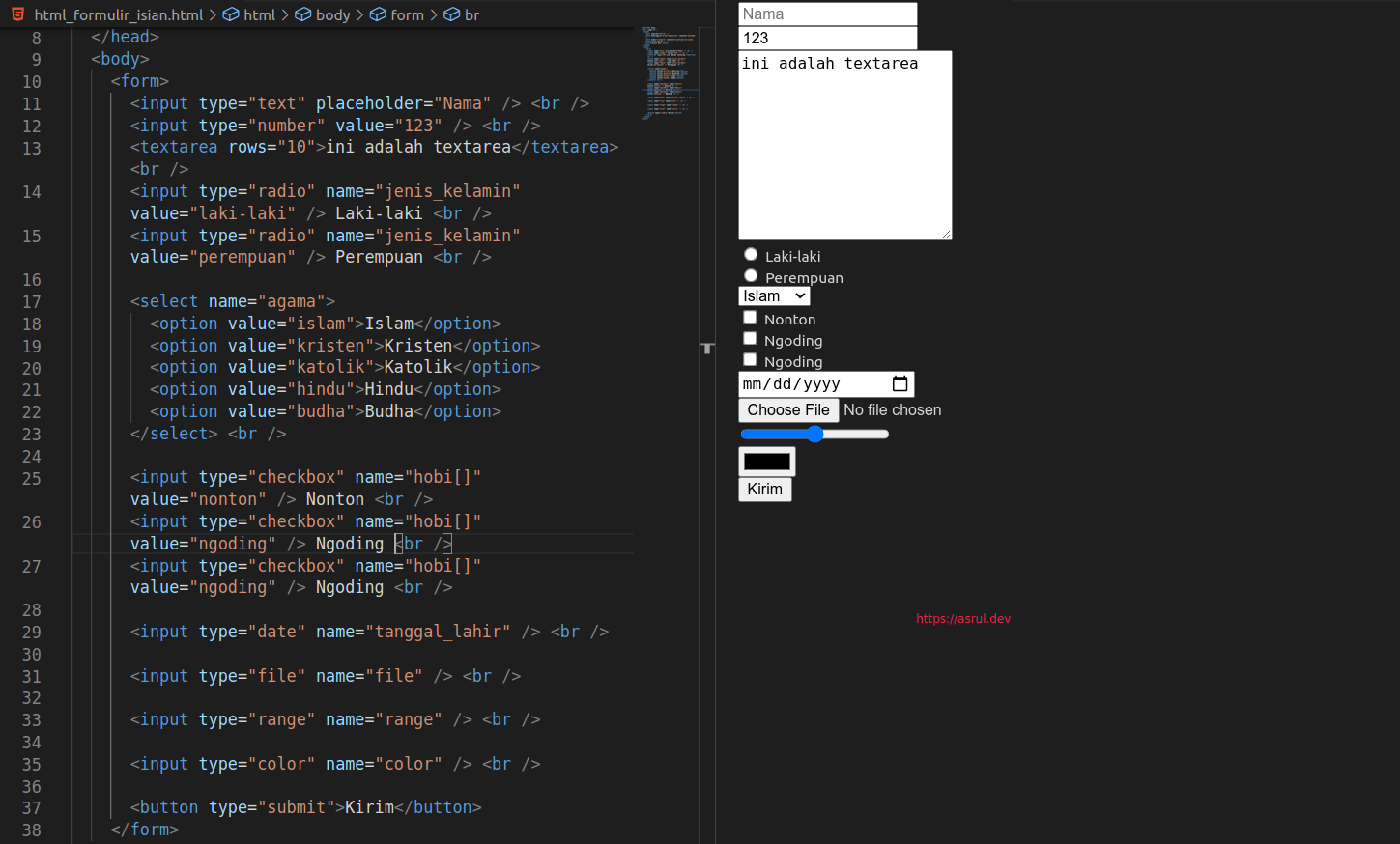1400x844 pixels.
Task: Click the </head> tag on line 8
Action: pyautogui.click(x=126, y=37)
